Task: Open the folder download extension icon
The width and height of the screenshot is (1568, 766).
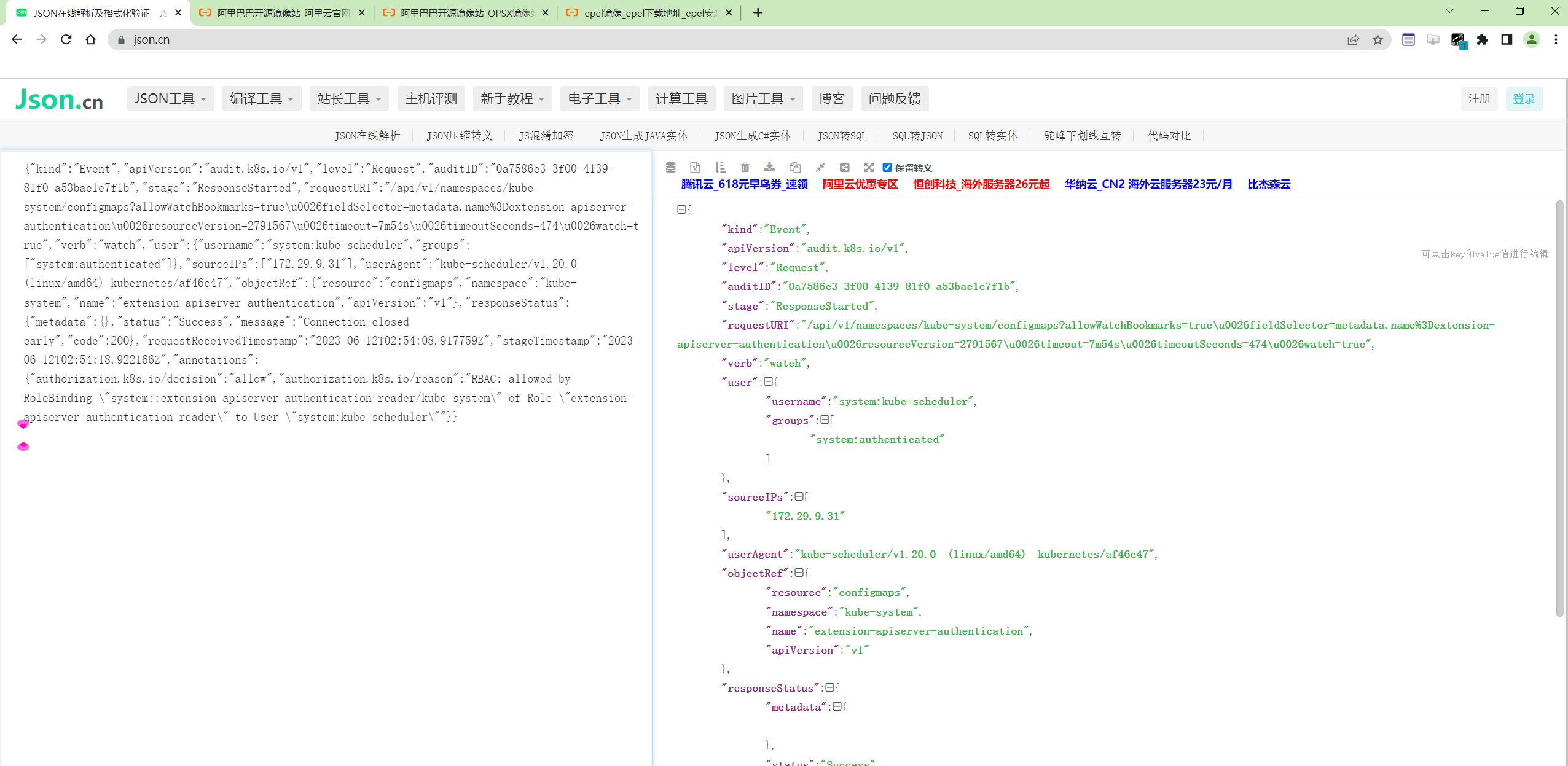Action: (x=1433, y=39)
